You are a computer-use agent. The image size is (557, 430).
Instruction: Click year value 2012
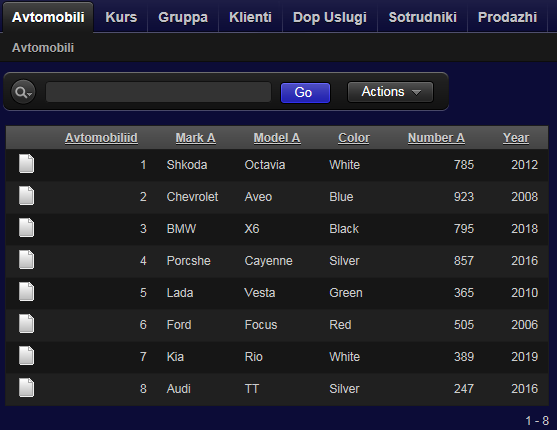point(525,165)
